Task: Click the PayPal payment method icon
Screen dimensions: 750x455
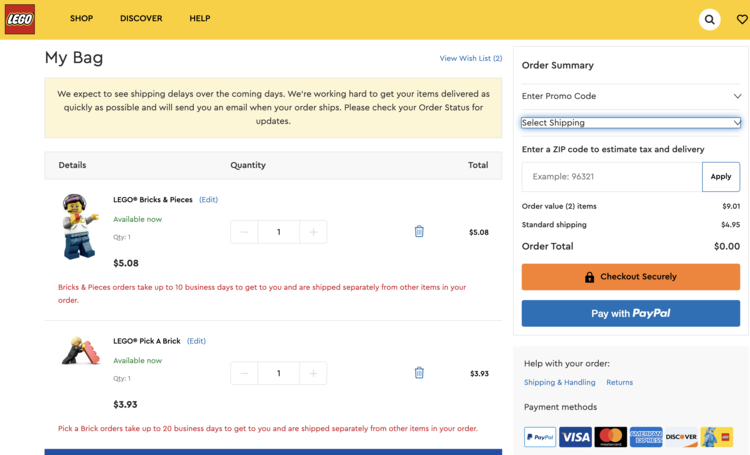Action: tap(540, 437)
